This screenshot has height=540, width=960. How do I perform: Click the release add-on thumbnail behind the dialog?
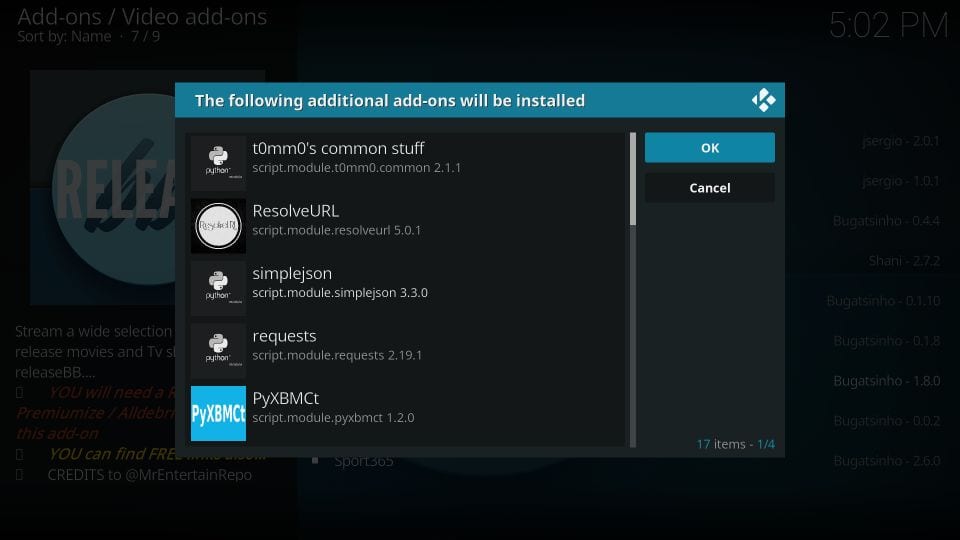tap(103, 187)
